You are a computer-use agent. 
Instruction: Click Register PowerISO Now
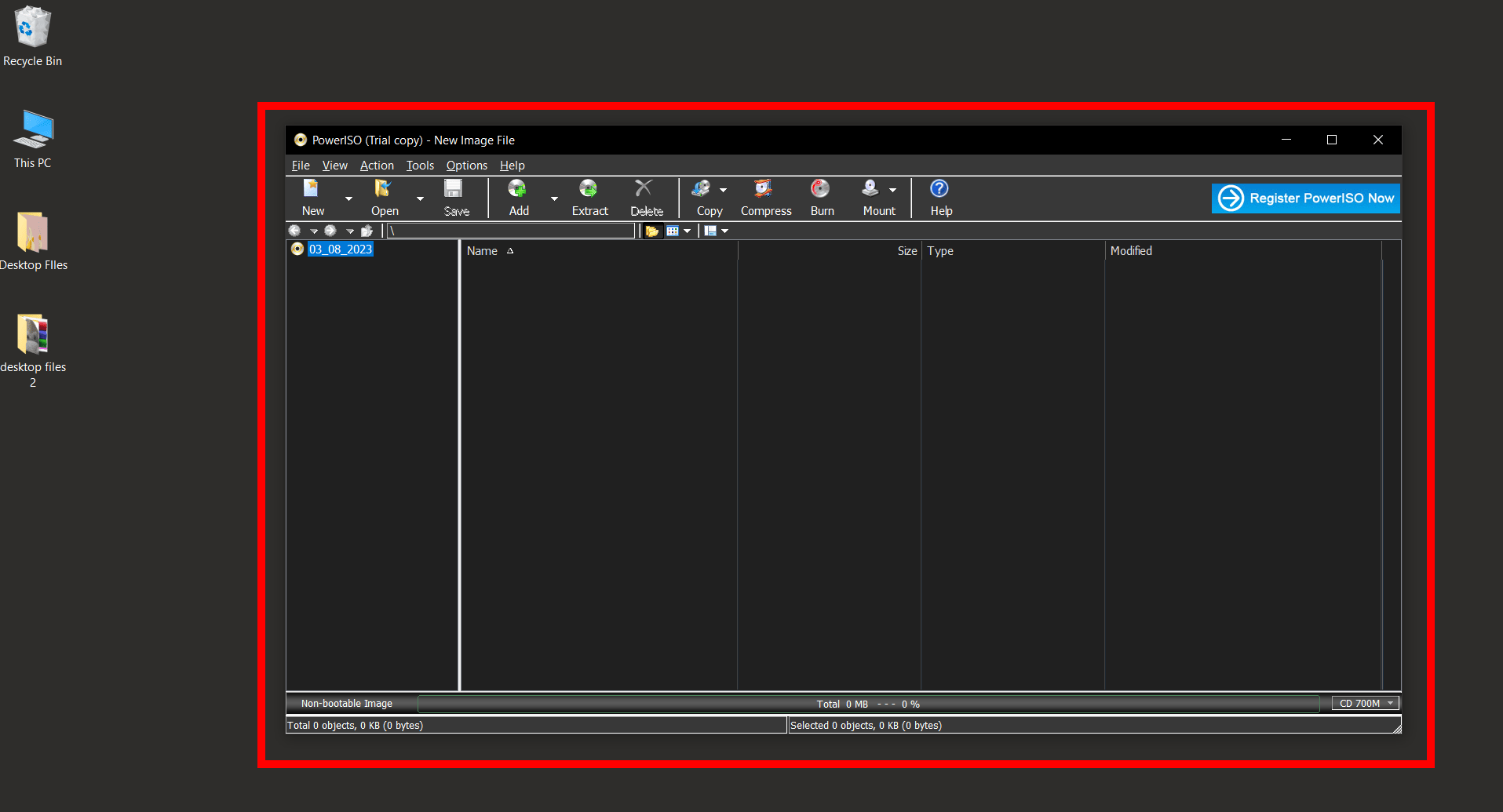pos(1304,198)
